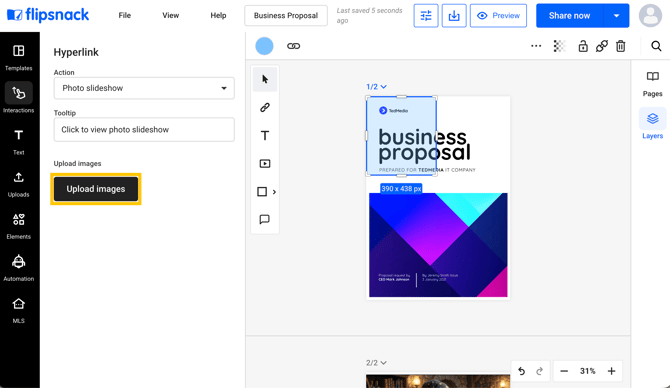Viewport: 670px width, 388px height.
Task: Open the File menu
Action: tap(124, 15)
